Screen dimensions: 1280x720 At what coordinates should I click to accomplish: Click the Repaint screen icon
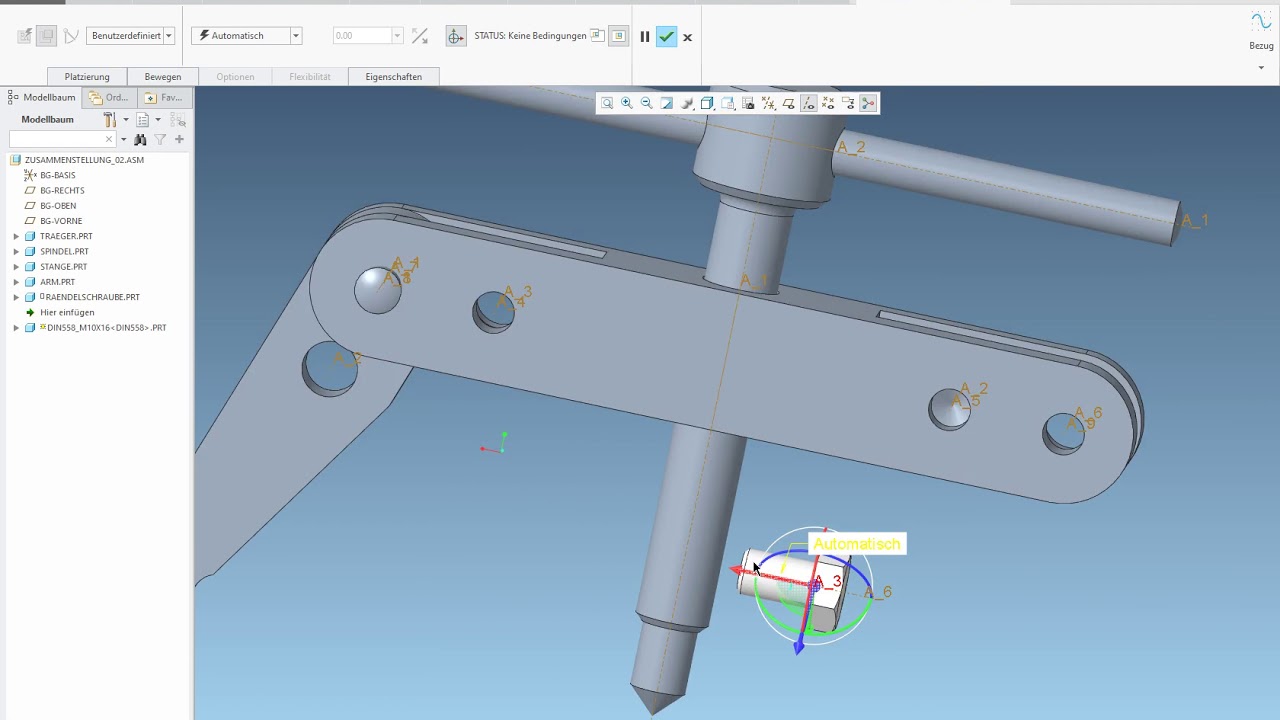coord(667,103)
